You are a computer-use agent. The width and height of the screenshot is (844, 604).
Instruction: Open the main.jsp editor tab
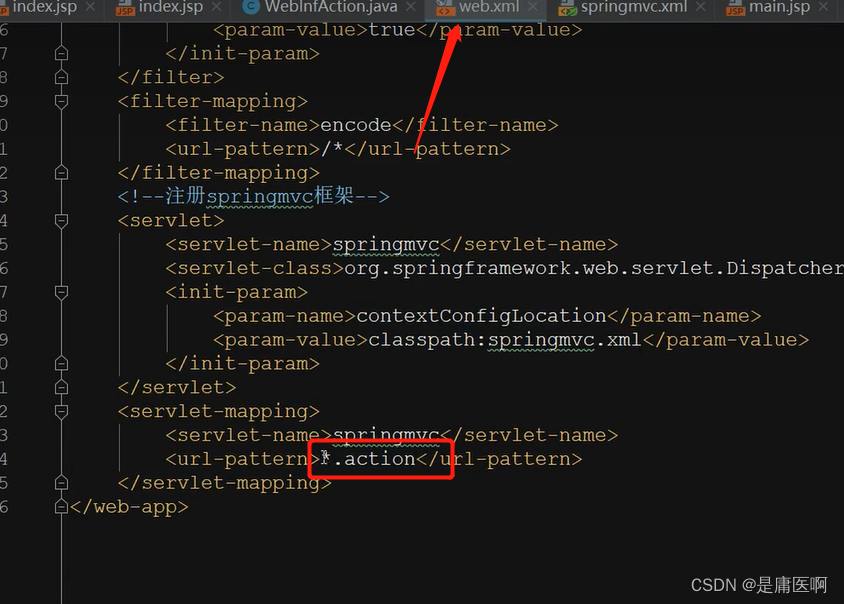pyautogui.click(x=779, y=7)
